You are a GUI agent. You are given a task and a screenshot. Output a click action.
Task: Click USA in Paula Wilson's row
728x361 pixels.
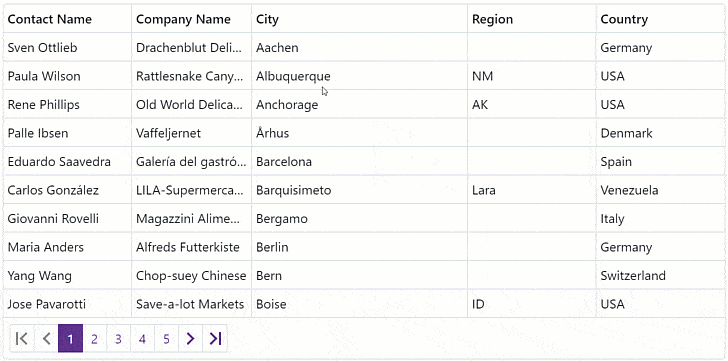[660, 76]
